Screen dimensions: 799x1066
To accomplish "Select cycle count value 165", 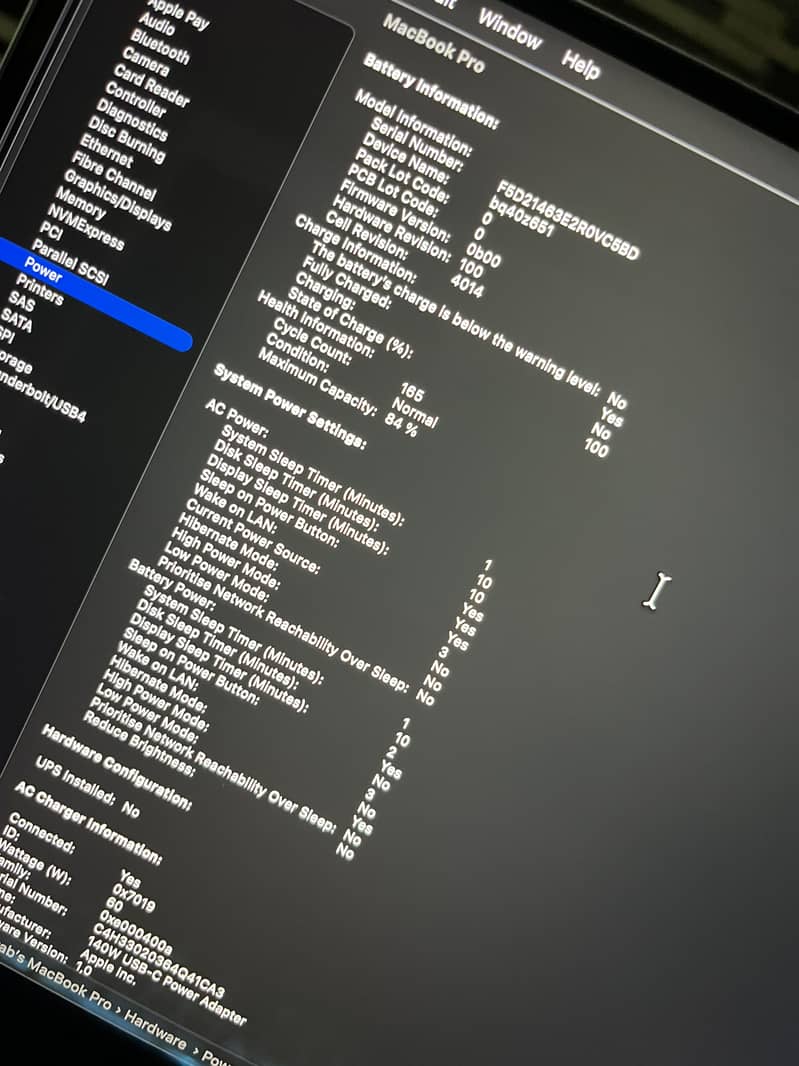I will (x=411, y=392).
